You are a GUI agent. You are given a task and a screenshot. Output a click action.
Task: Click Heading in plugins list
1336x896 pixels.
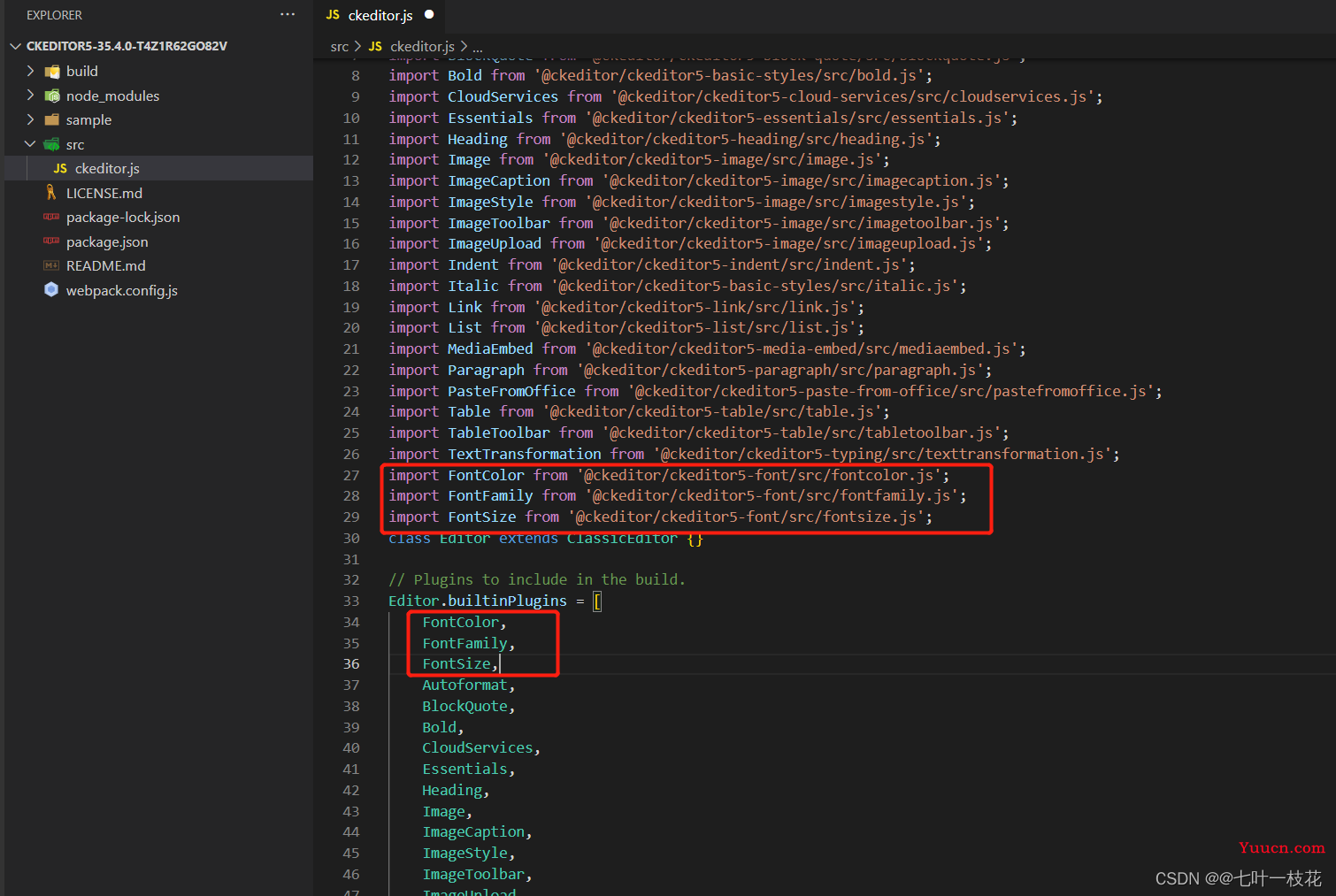point(452,791)
